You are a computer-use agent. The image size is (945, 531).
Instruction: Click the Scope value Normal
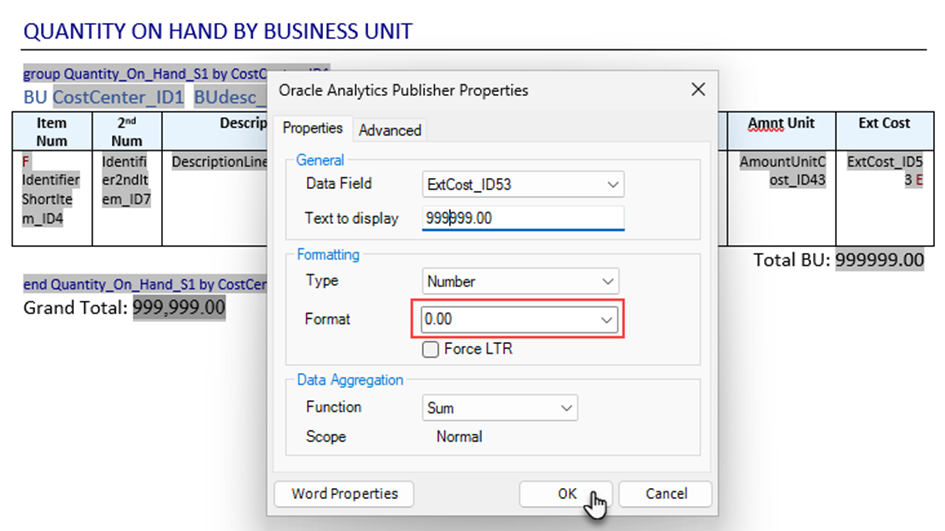(x=459, y=436)
